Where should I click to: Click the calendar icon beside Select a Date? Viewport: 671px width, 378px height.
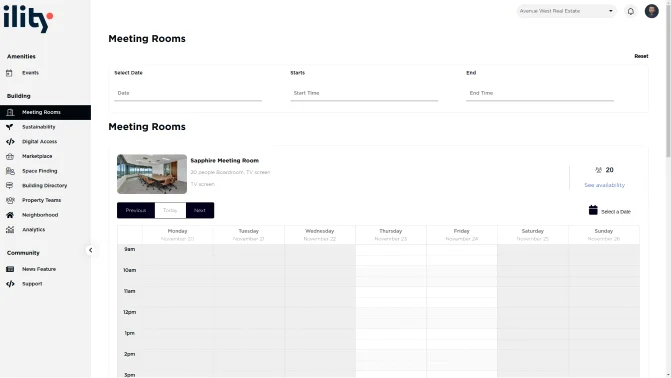tap(593, 210)
